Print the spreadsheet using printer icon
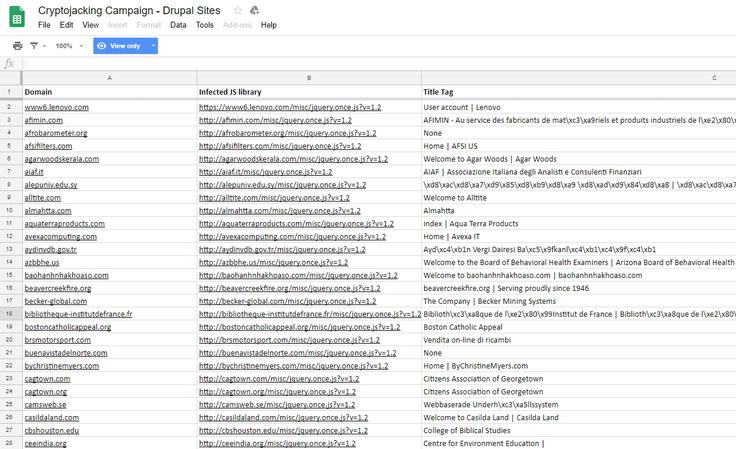Image resolution: width=736 pixels, height=449 pixels. point(17,46)
